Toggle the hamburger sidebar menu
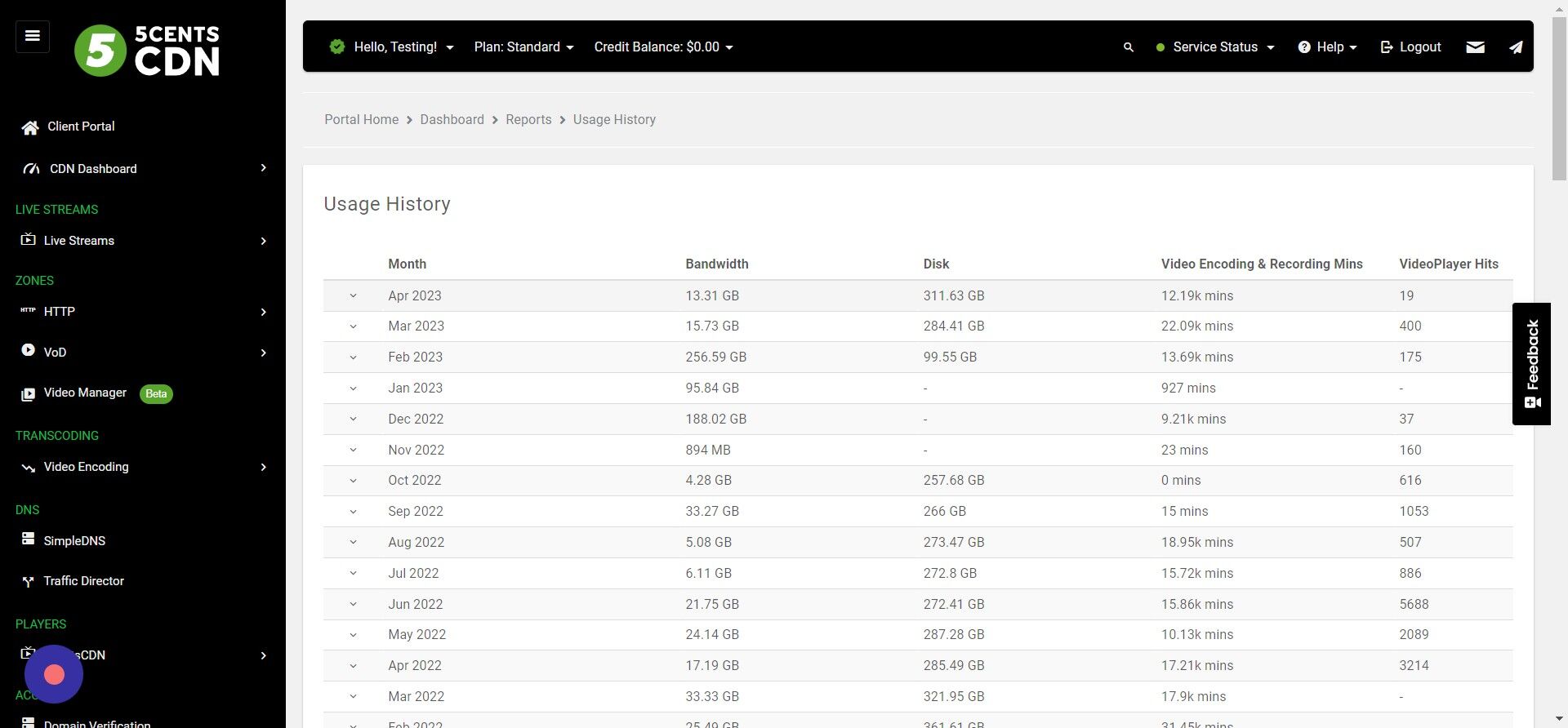 pyautogui.click(x=33, y=36)
